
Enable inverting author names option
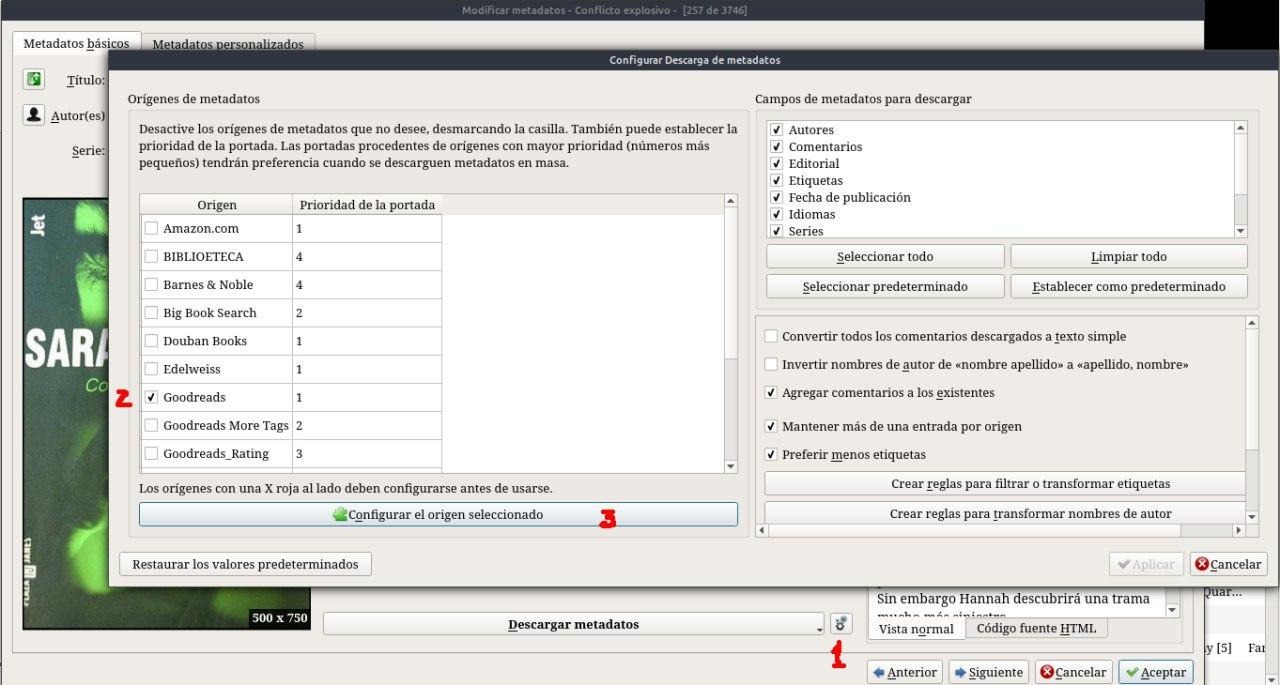pyautogui.click(x=771, y=365)
